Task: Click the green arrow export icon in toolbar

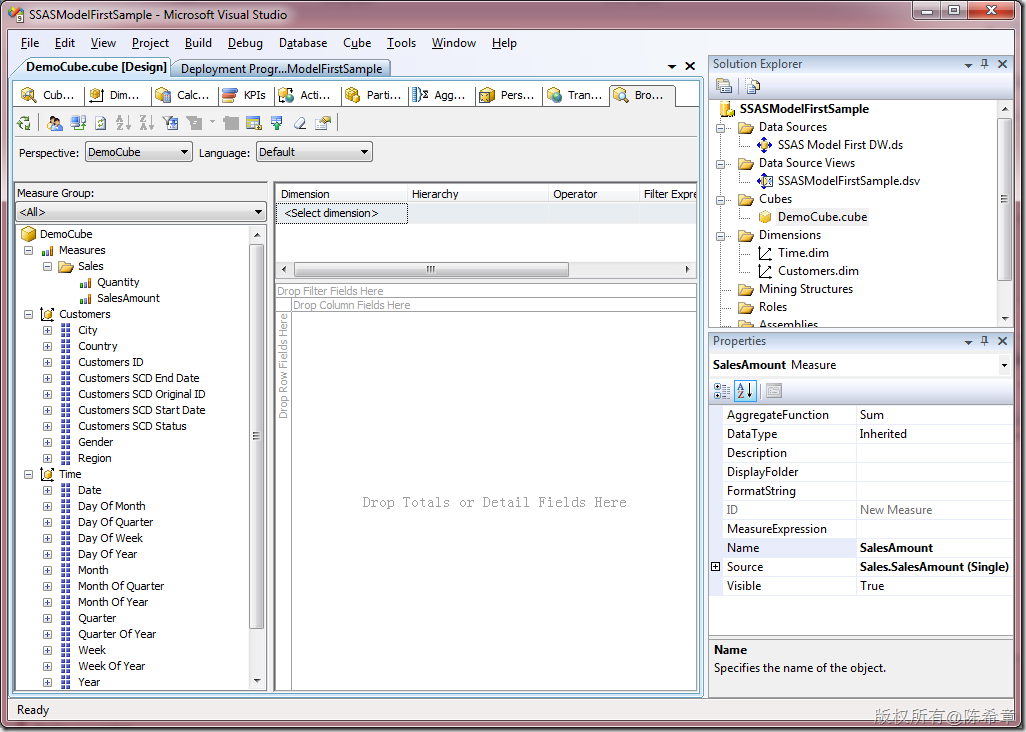Action: coord(277,122)
